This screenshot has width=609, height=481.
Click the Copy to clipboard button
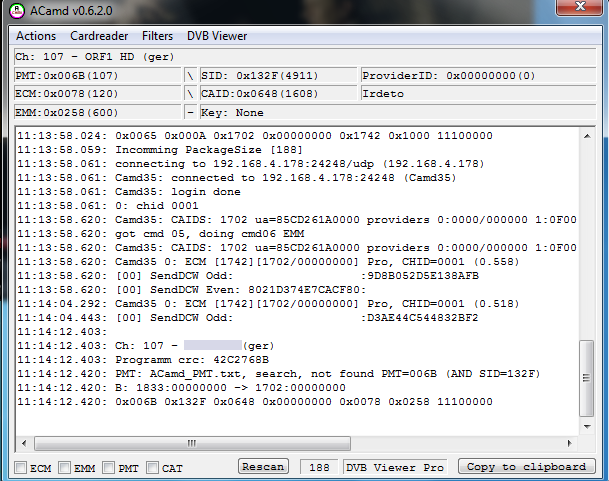click(526, 467)
